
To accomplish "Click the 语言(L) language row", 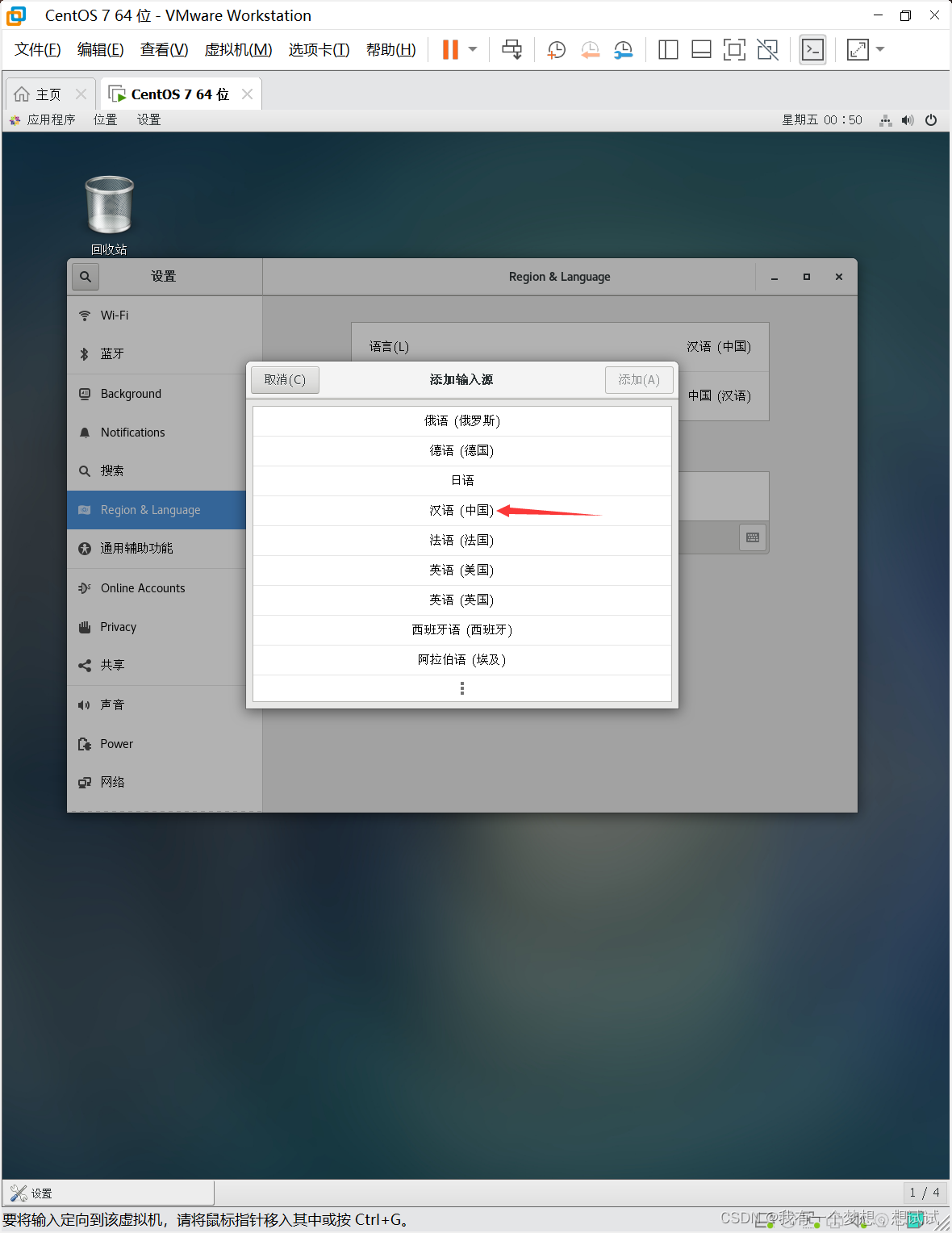I will [560, 346].
